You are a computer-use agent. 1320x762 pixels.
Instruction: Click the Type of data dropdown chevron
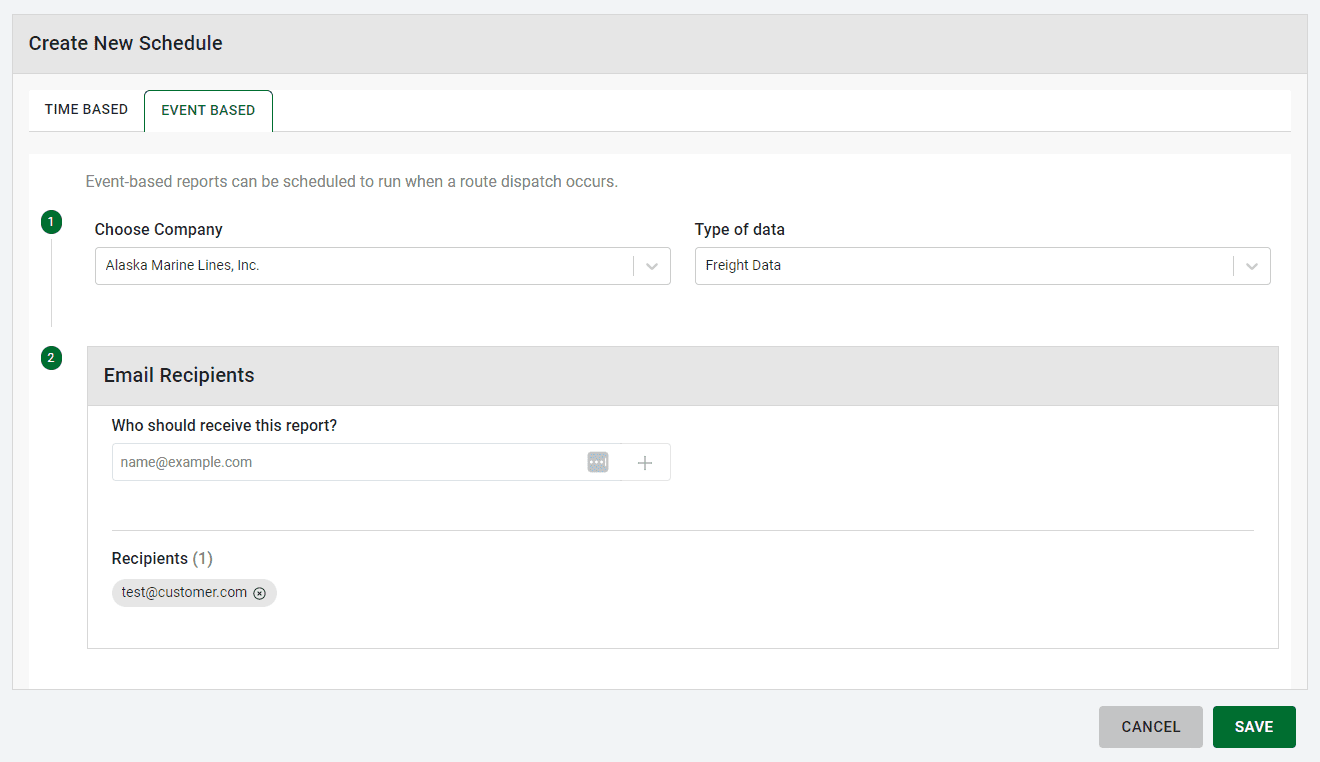click(x=1251, y=266)
